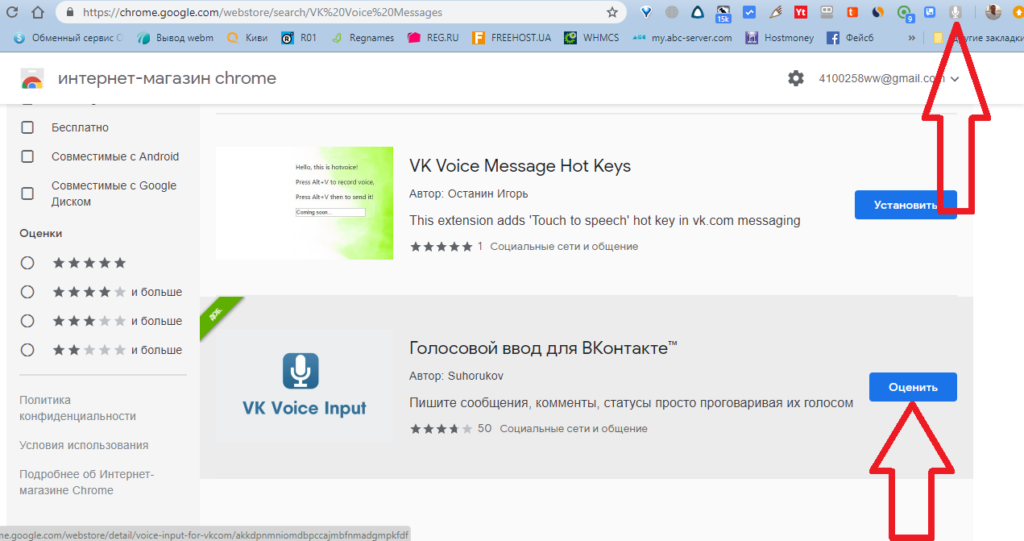This screenshot has height=541, width=1024.
Task: Click the Chrome Web Store logo
Action: [x=32, y=78]
